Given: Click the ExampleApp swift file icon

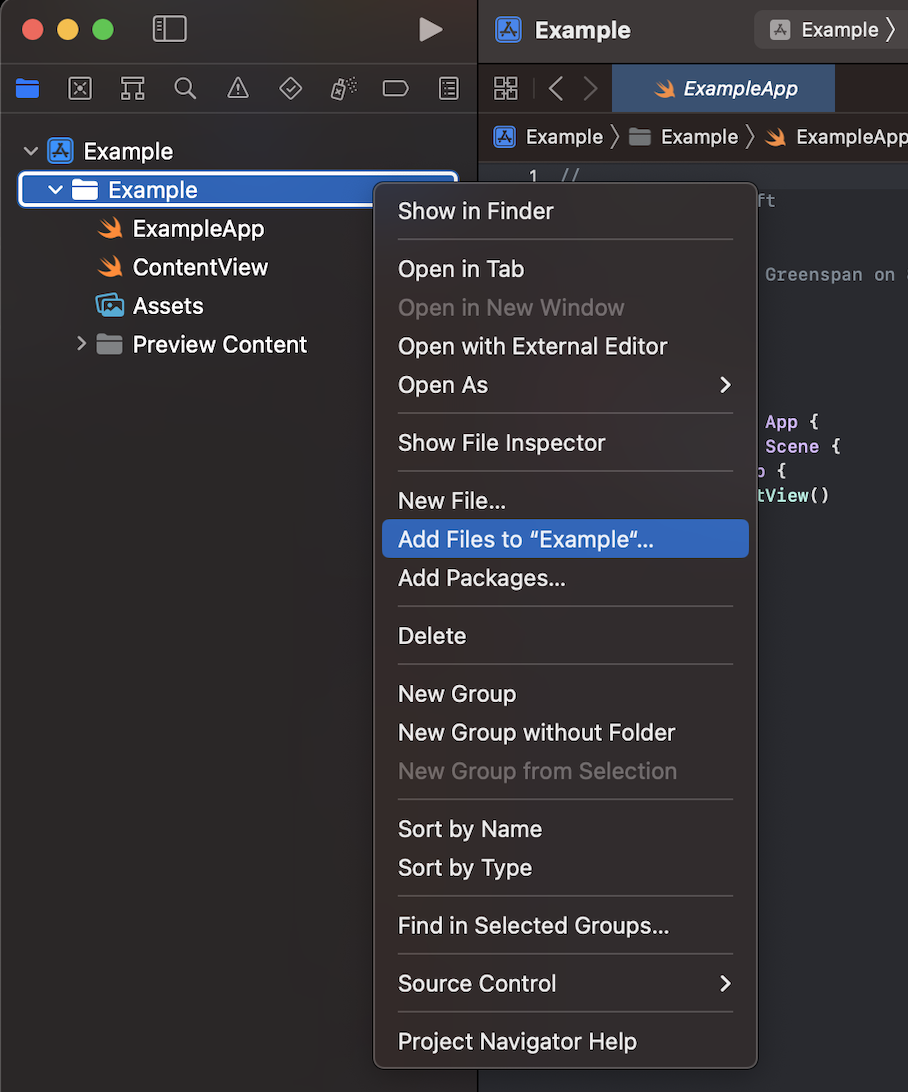Looking at the screenshot, I should click(x=110, y=228).
